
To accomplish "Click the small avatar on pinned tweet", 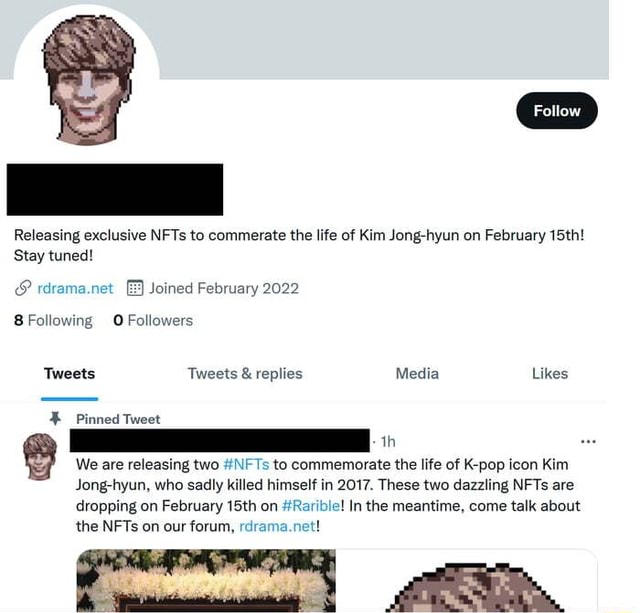I will 40,456.
